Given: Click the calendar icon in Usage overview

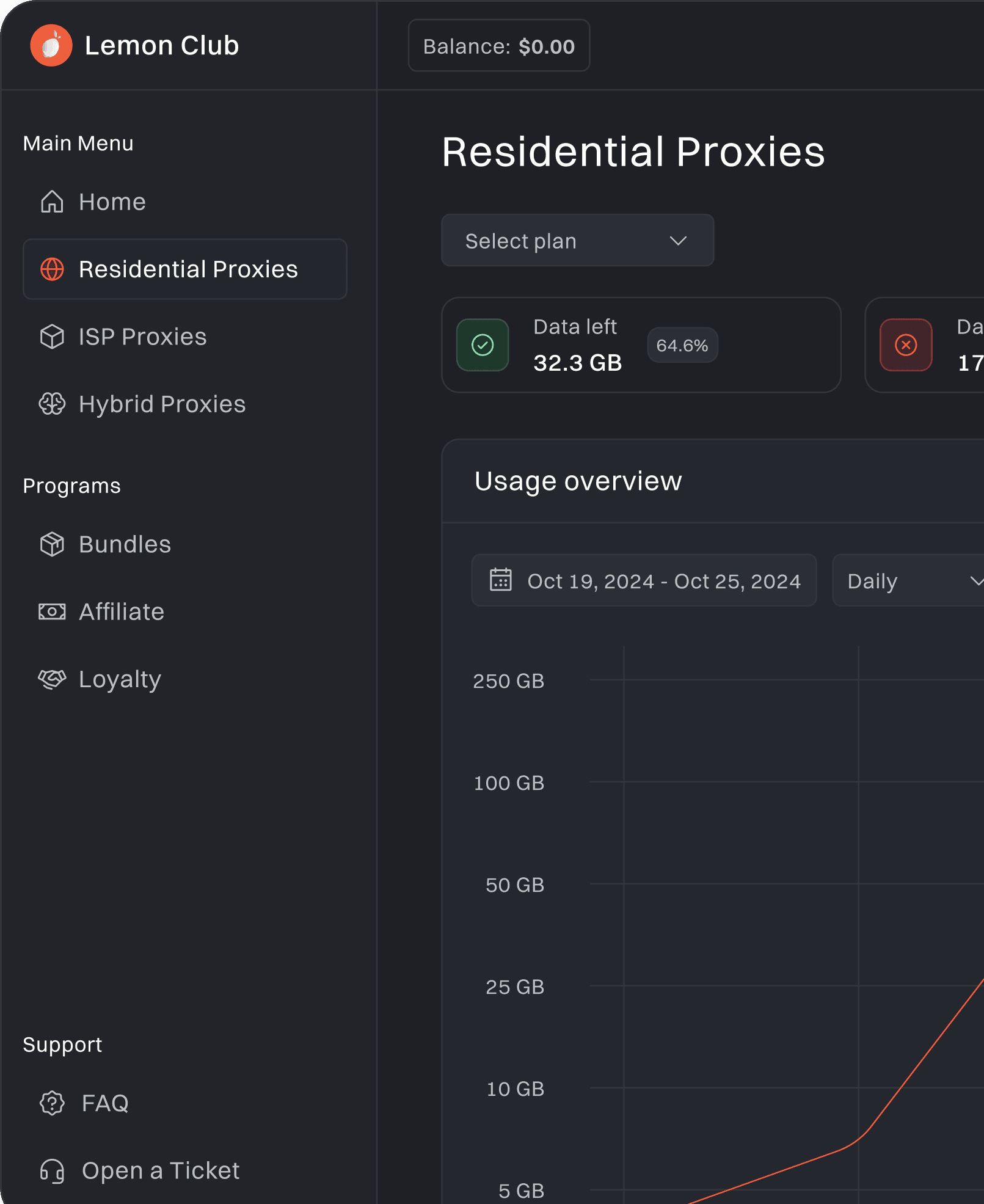Looking at the screenshot, I should (500, 580).
